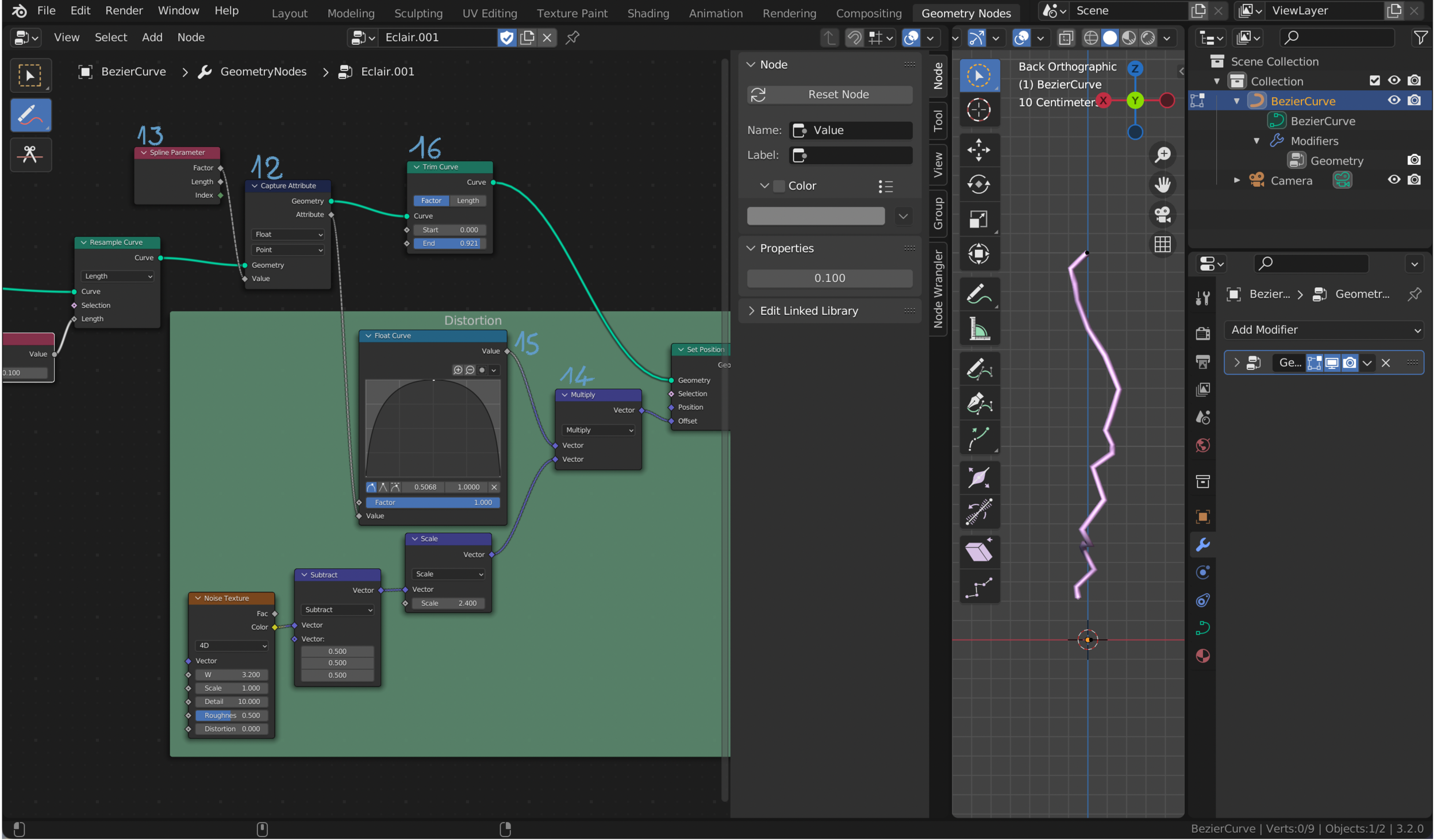The height and width of the screenshot is (840, 1437).
Task: Hide the Camera object in outliner
Action: 1394,180
